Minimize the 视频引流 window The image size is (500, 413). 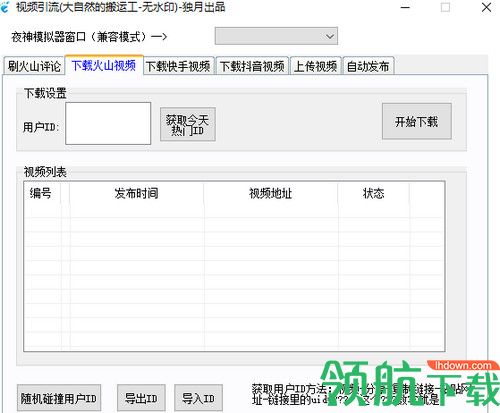pos(405,7)
